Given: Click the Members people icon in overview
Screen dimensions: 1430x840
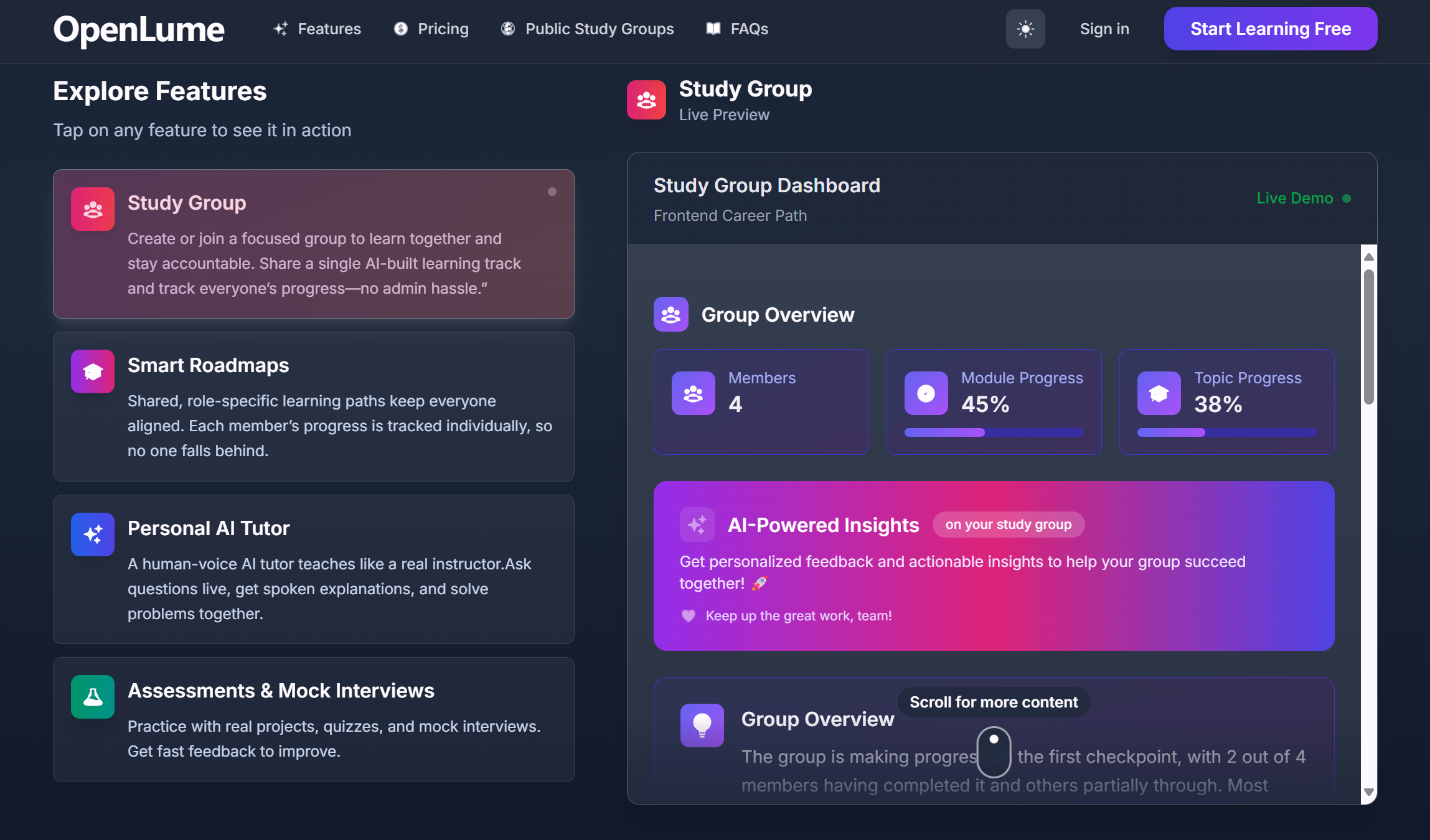Looking at the screenshot, I should point(693,393).
